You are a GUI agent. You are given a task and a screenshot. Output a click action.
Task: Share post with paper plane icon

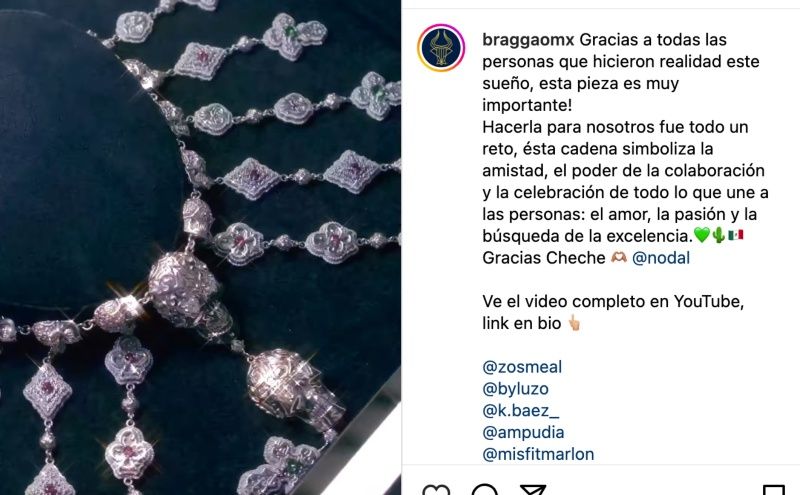point(533,490)
